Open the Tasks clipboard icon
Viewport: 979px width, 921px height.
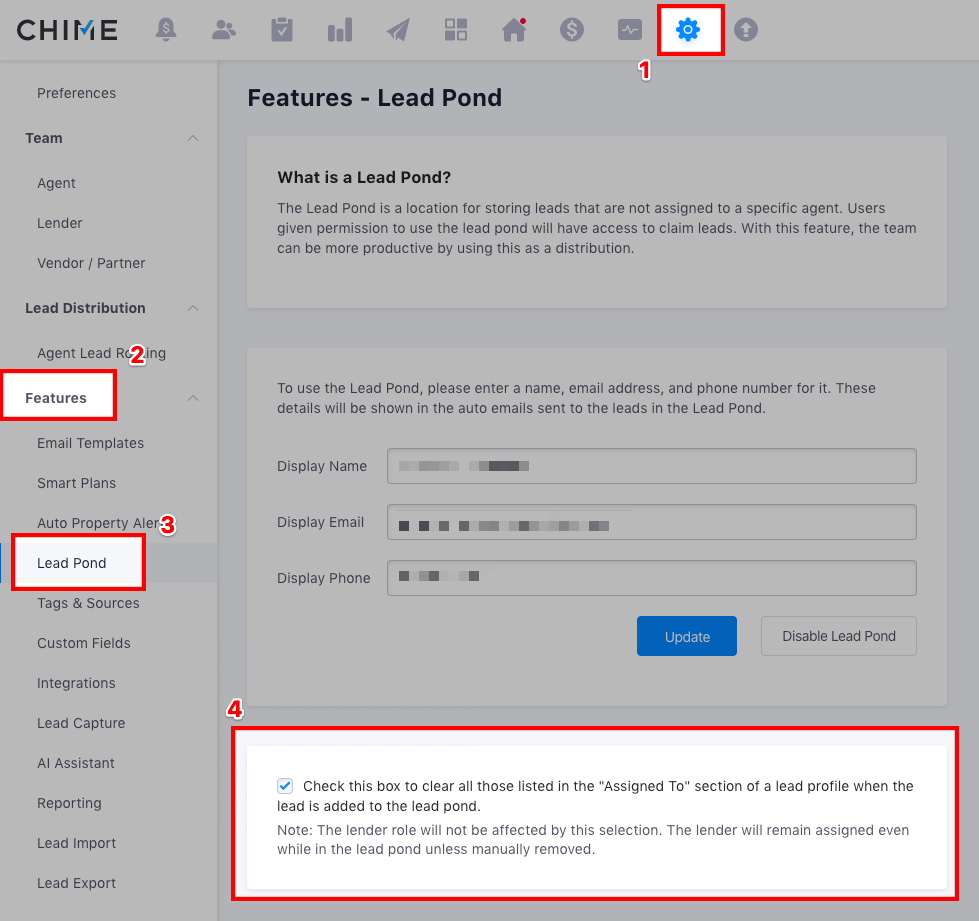coord(282,30)
